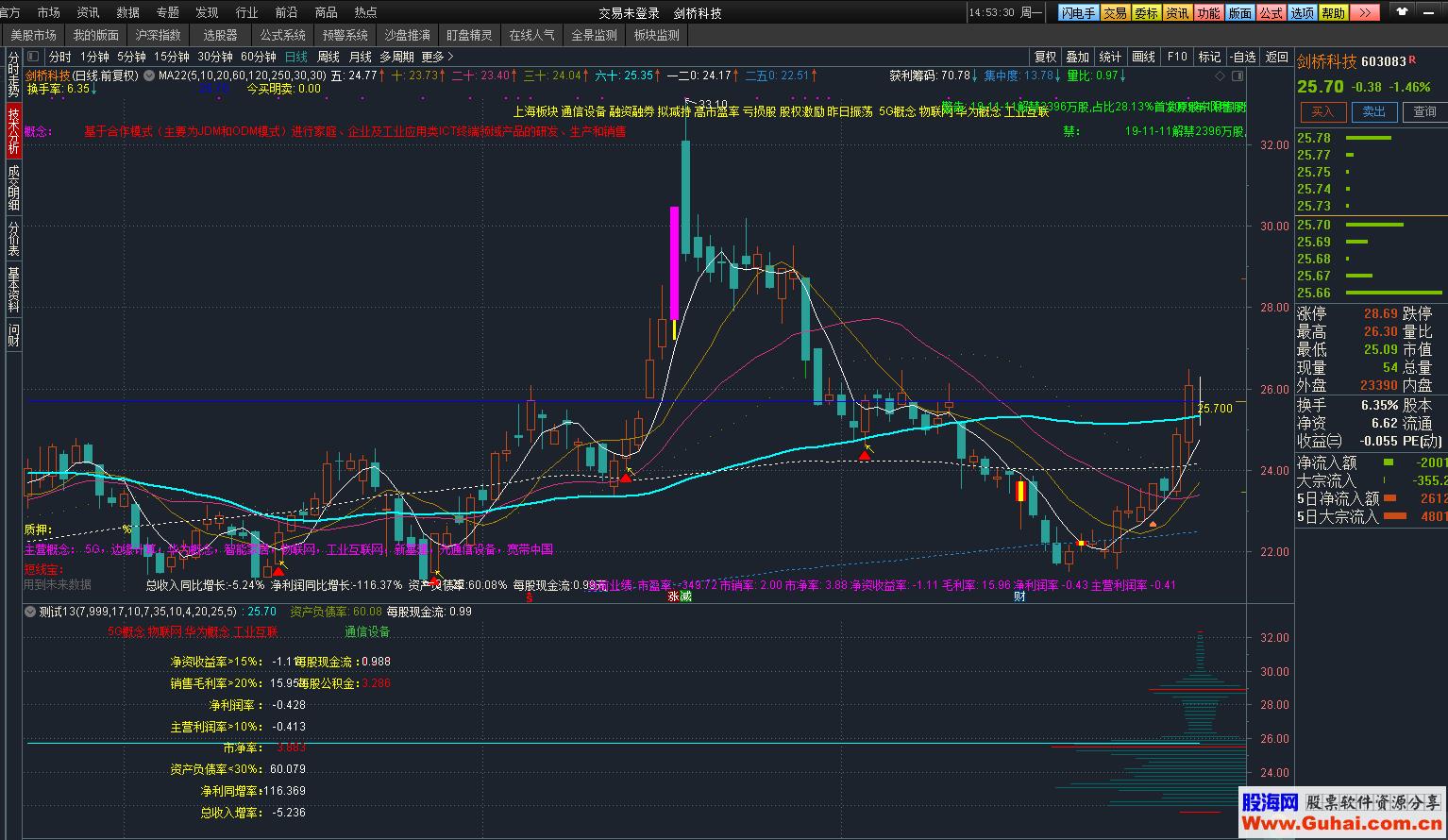
Task: Click the 公式 toolbar button
Action: click(x=1271, y=13)
